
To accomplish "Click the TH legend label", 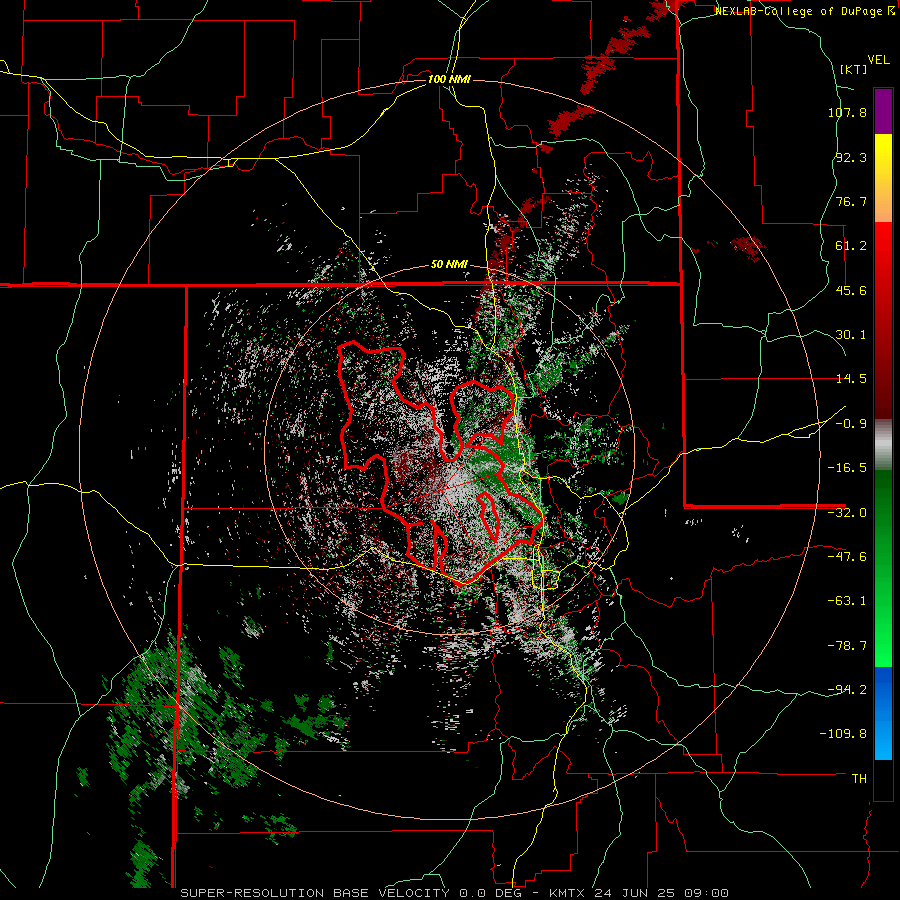I will (859, 779).
